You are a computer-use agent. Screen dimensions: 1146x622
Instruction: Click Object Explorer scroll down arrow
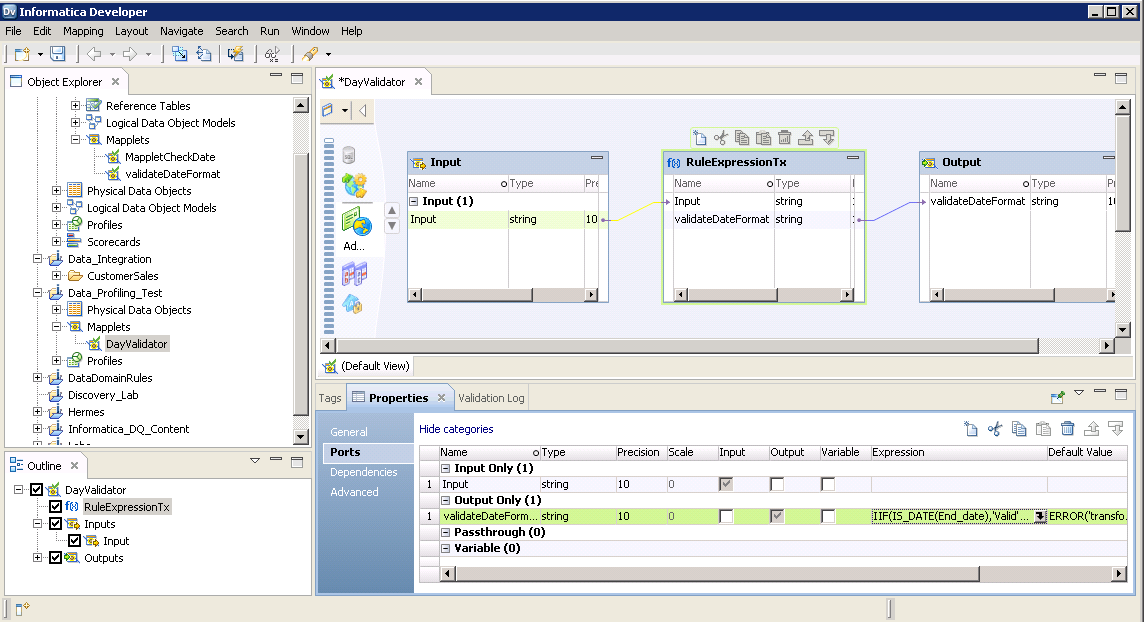(x=300, y=437)
